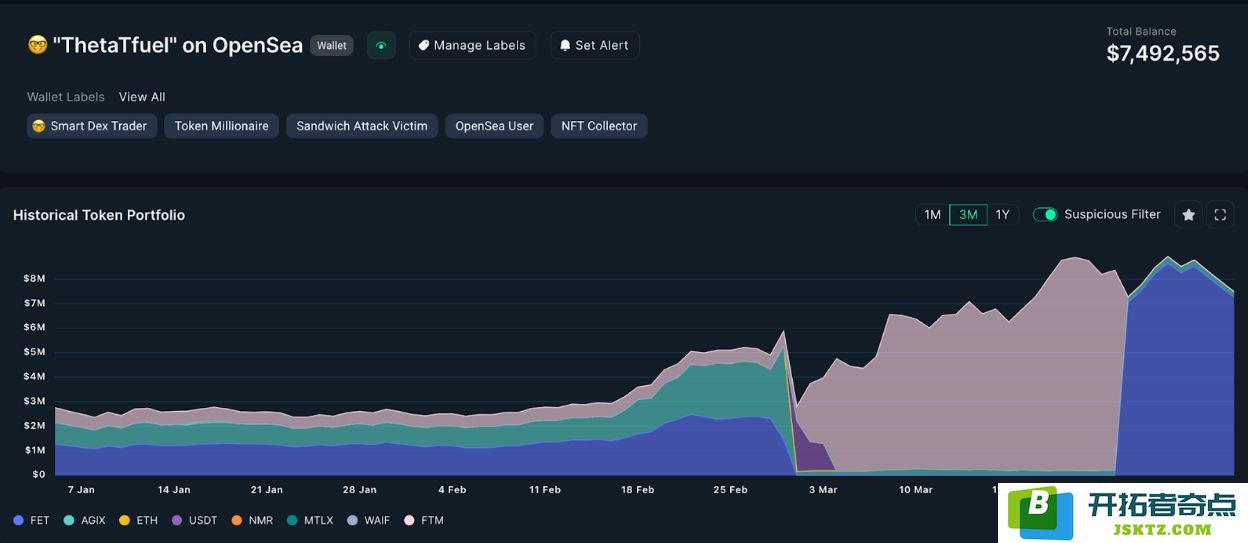Click the Total Balance value $7,492,565
Viewport: 1248px width, 543px height.
(x=1163, y=54)
